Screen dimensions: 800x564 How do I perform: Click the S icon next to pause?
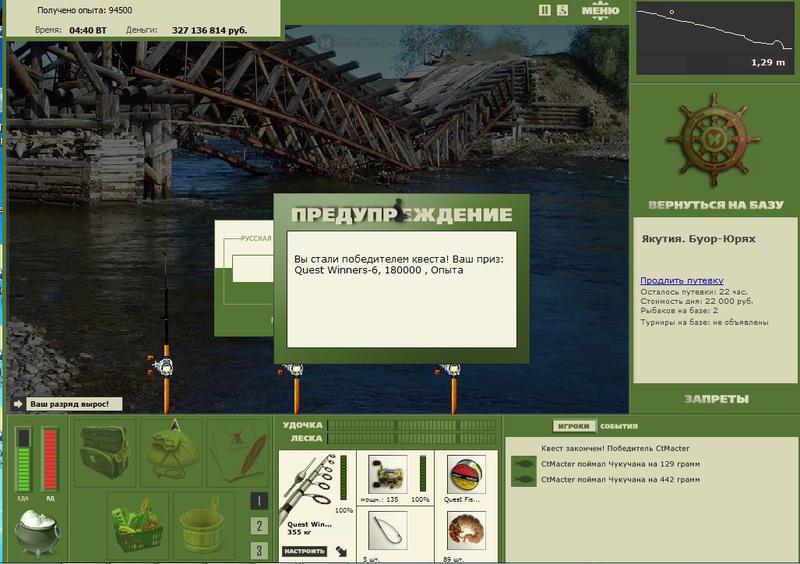click(562, 10)
